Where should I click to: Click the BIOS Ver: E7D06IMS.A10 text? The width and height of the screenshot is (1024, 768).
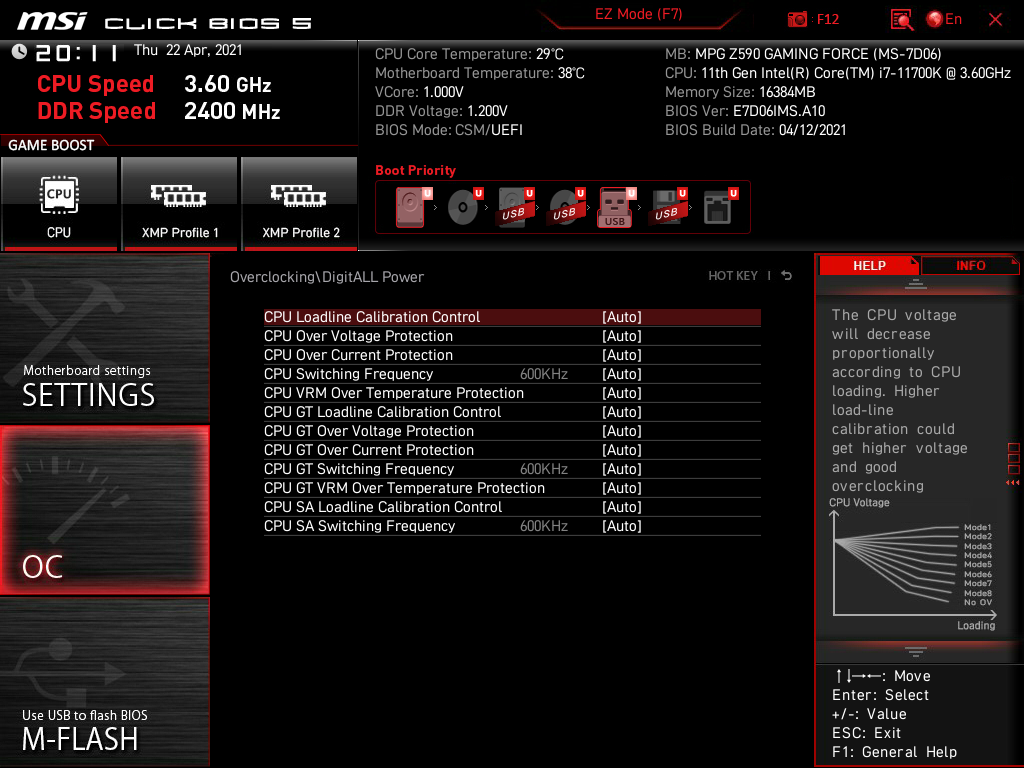click(745, 111)
